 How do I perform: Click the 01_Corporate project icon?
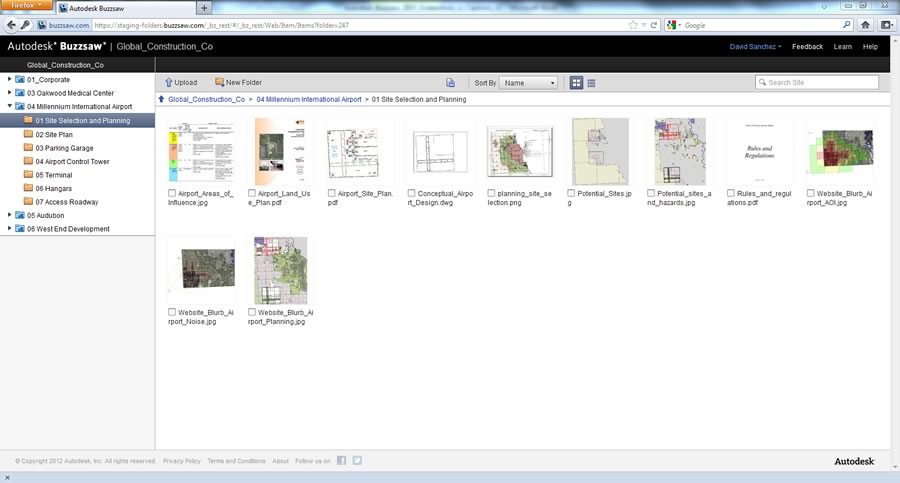point(20,79)
